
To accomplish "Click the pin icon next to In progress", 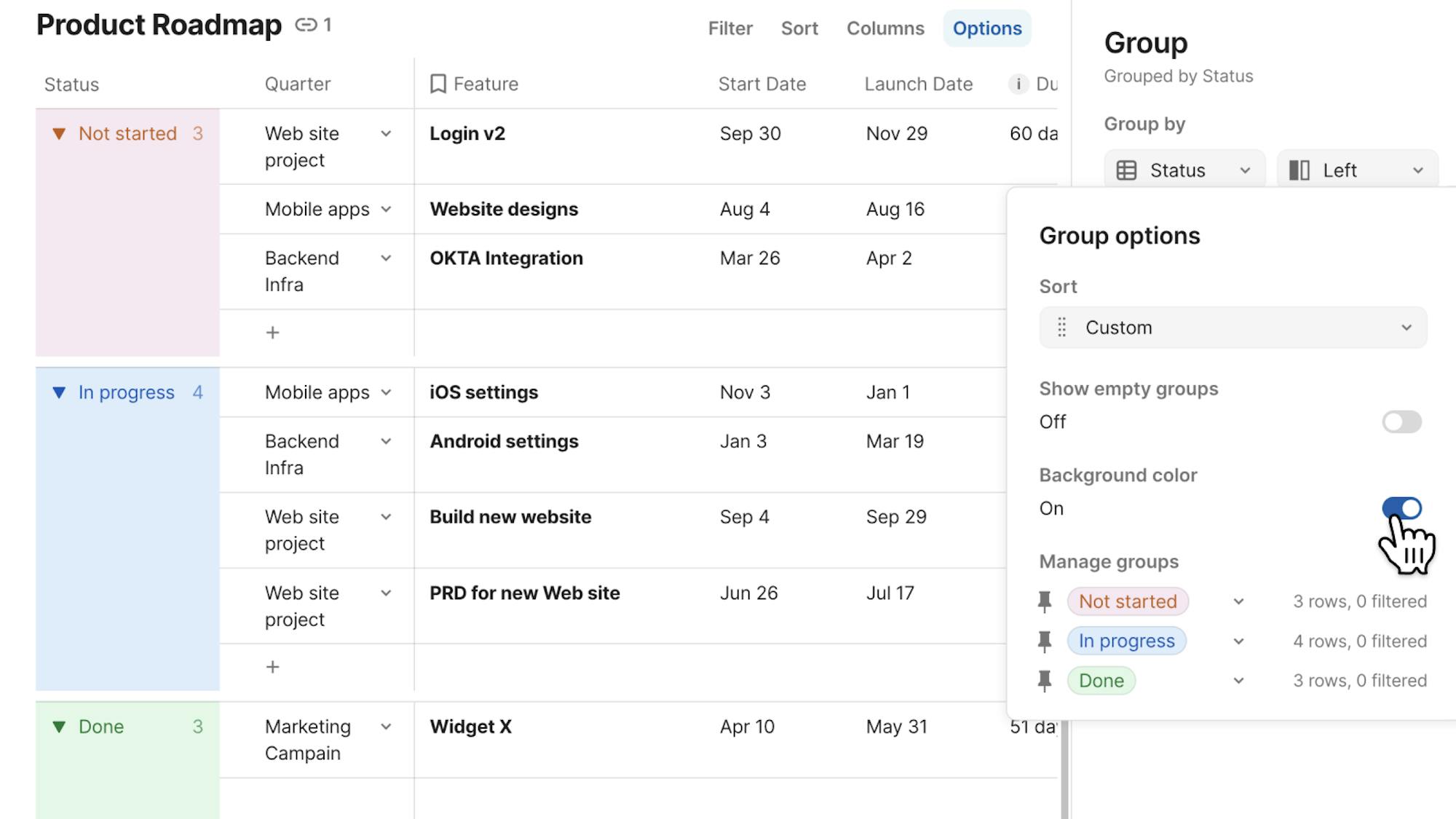I will (1045, 641).
